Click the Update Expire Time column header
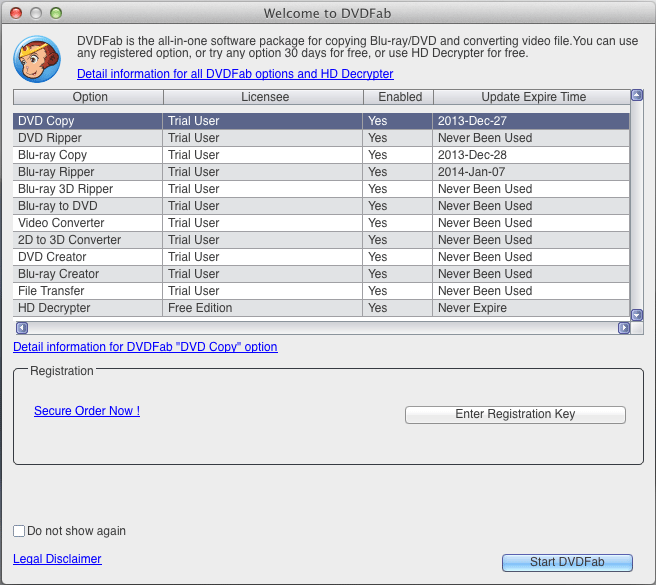 tap(532, 97)
